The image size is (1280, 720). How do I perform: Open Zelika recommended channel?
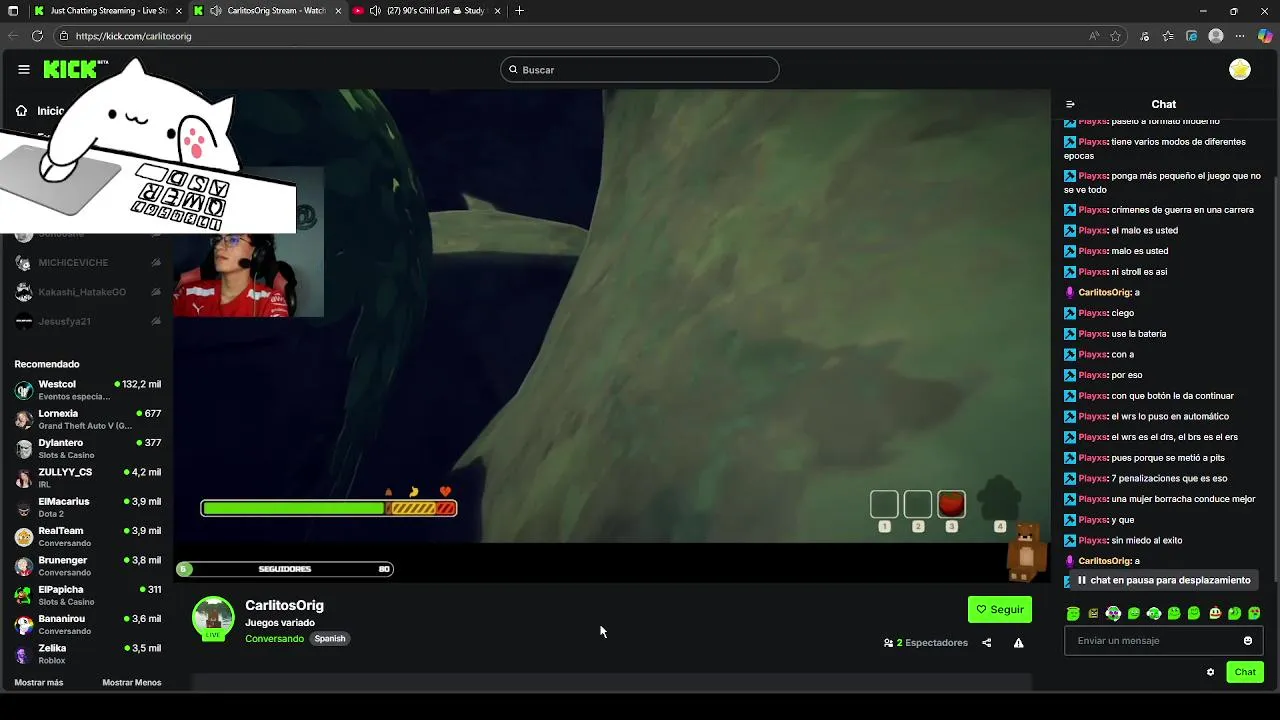pos(88,654)
